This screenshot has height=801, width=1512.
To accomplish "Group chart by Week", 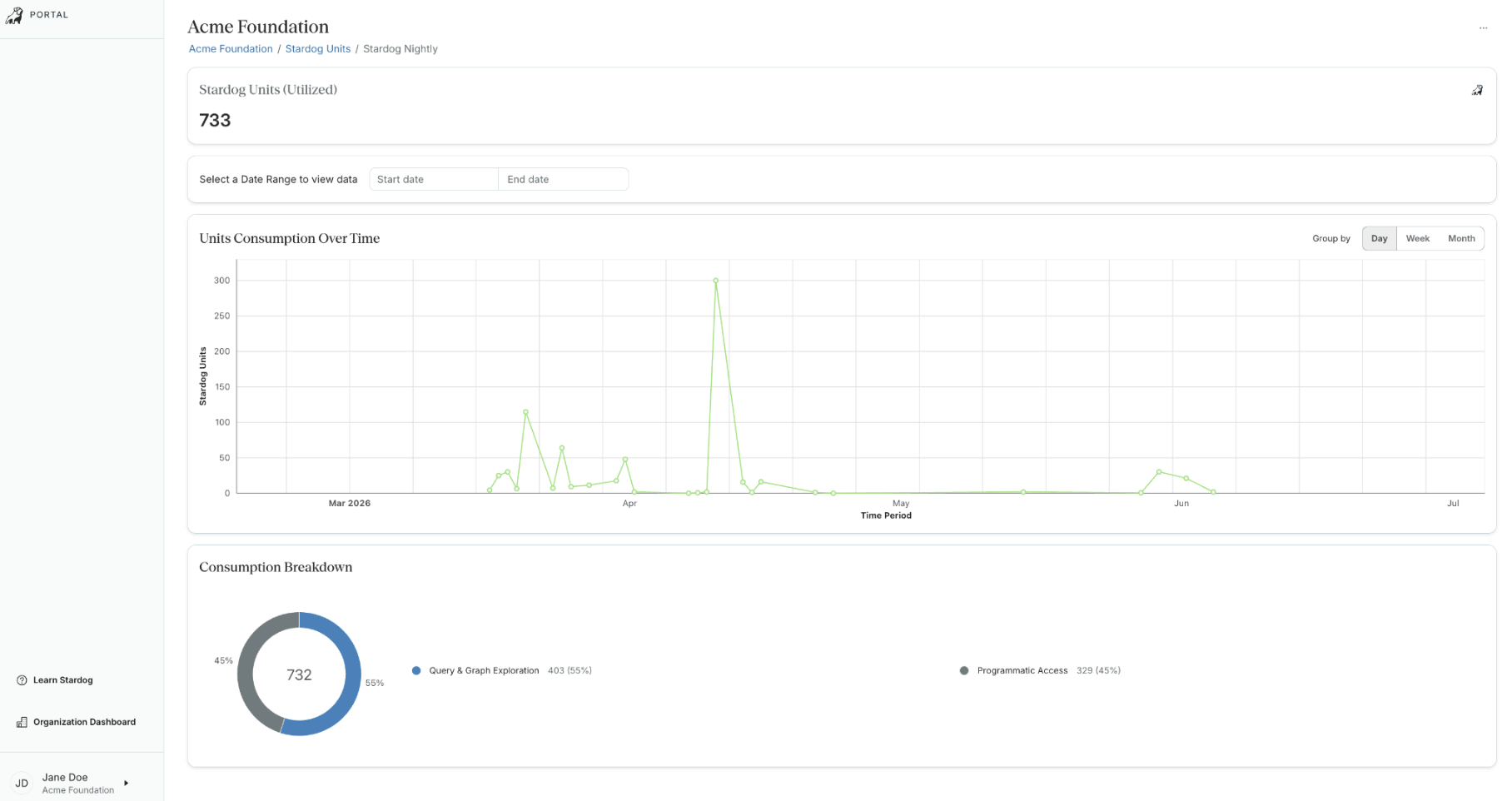I will tap(1417, 238).
